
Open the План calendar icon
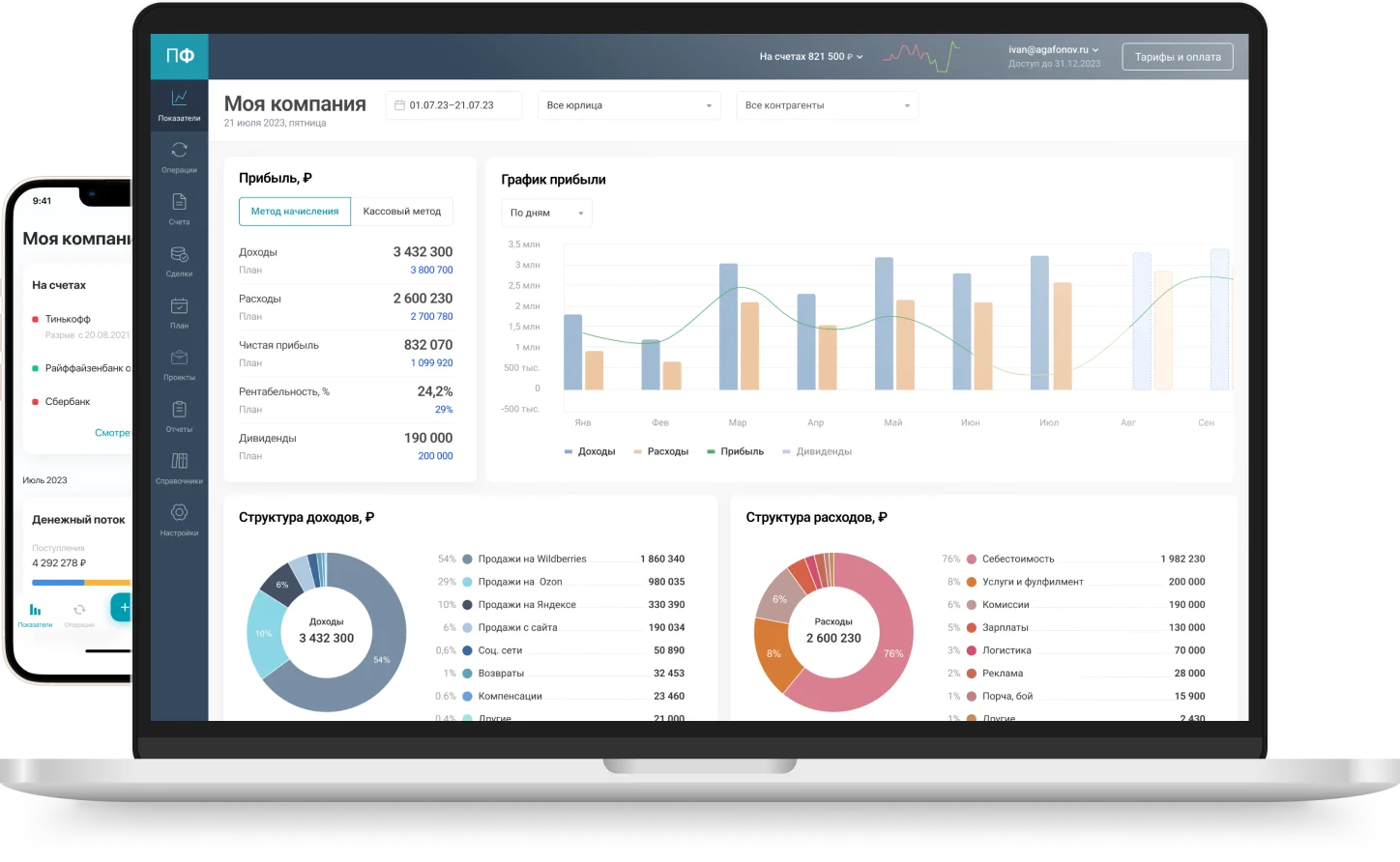coord(179,306)
